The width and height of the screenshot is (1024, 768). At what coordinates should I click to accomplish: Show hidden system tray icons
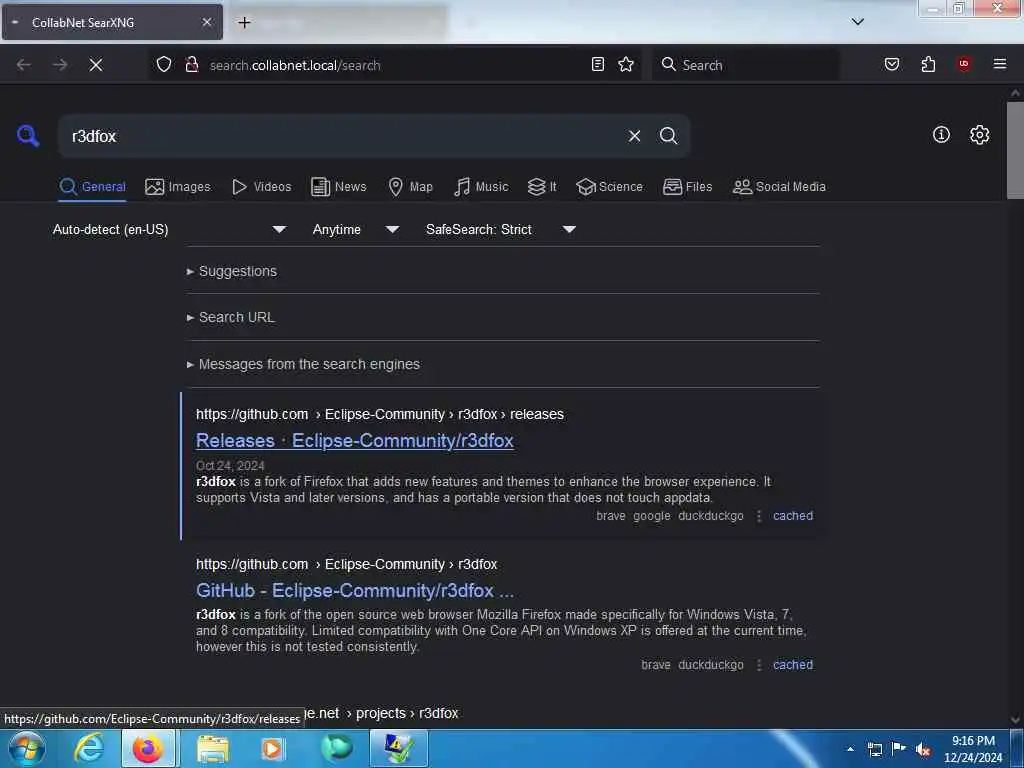click(850, 749)
